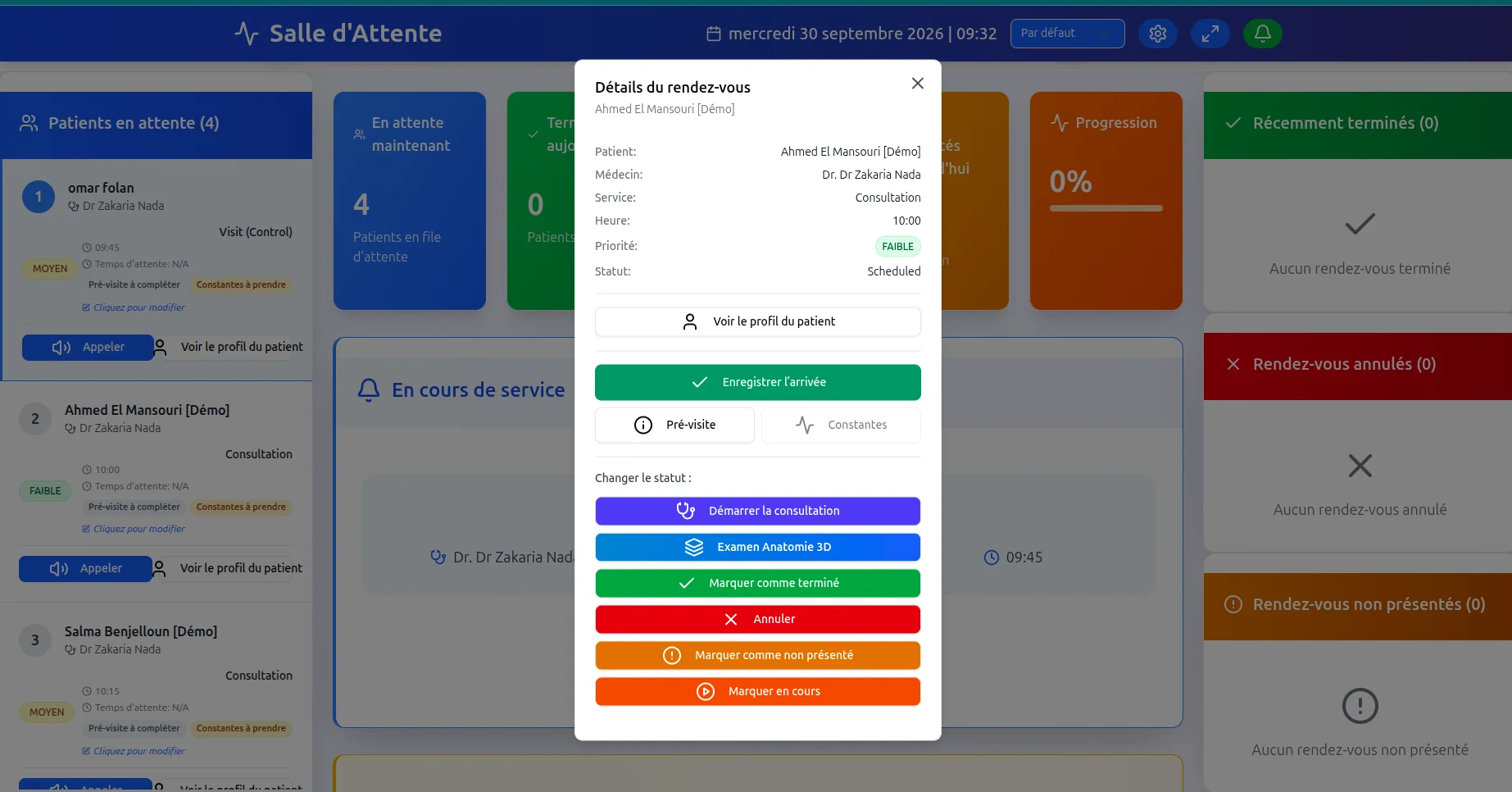Click the 'Rendez-vous non présentés (0)' header

tap(1358, 605)
